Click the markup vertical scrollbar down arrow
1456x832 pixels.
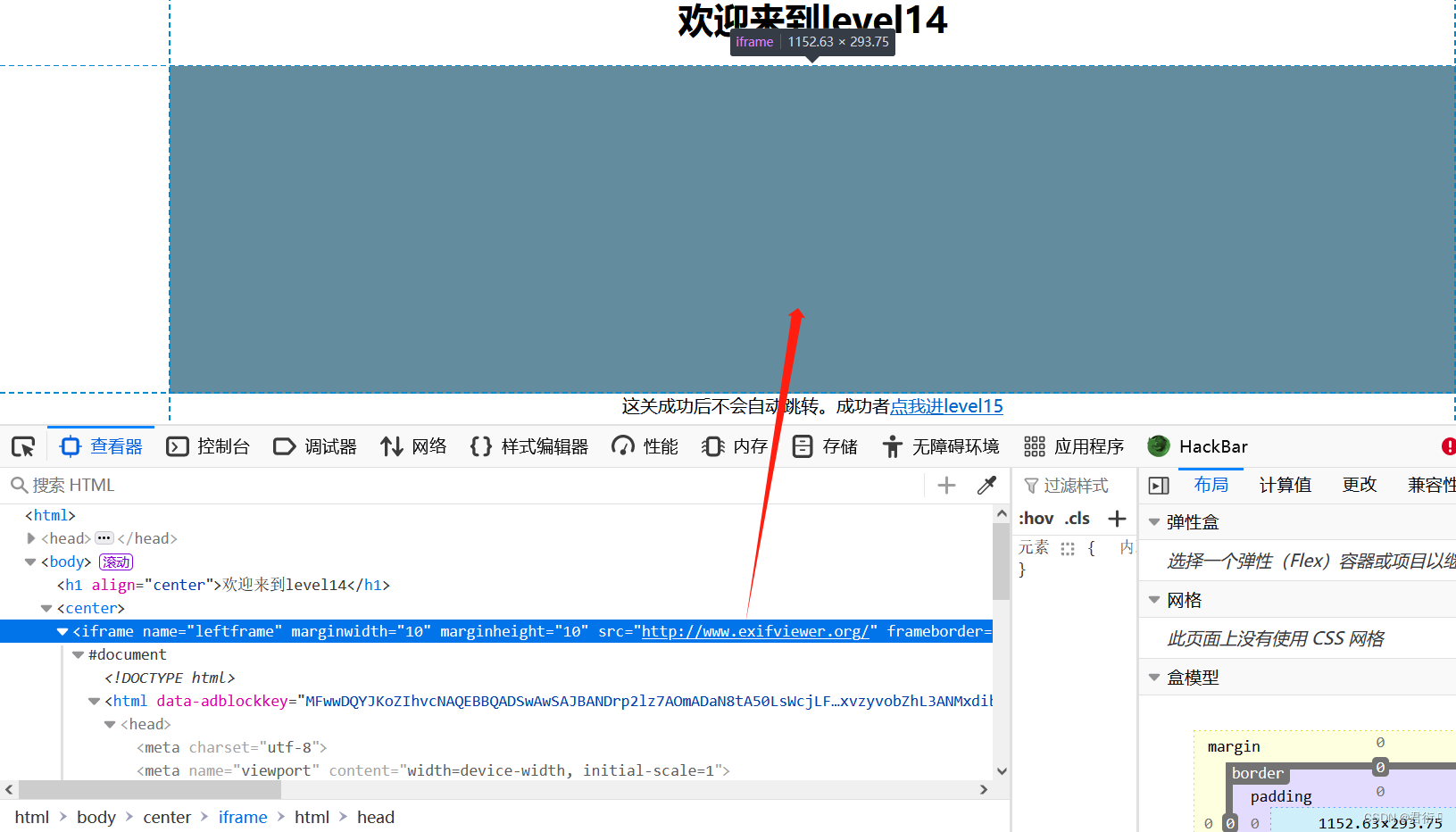click(1002, 771)
